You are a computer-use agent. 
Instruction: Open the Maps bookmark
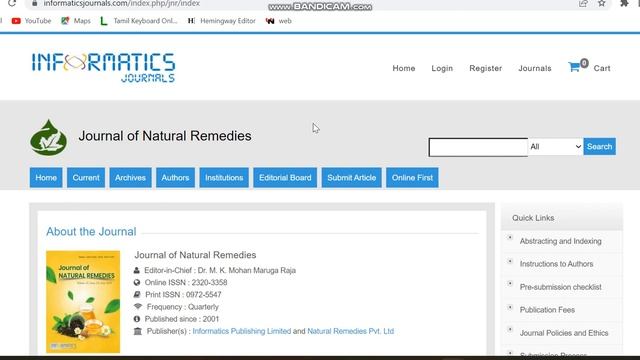click(76, 21)
